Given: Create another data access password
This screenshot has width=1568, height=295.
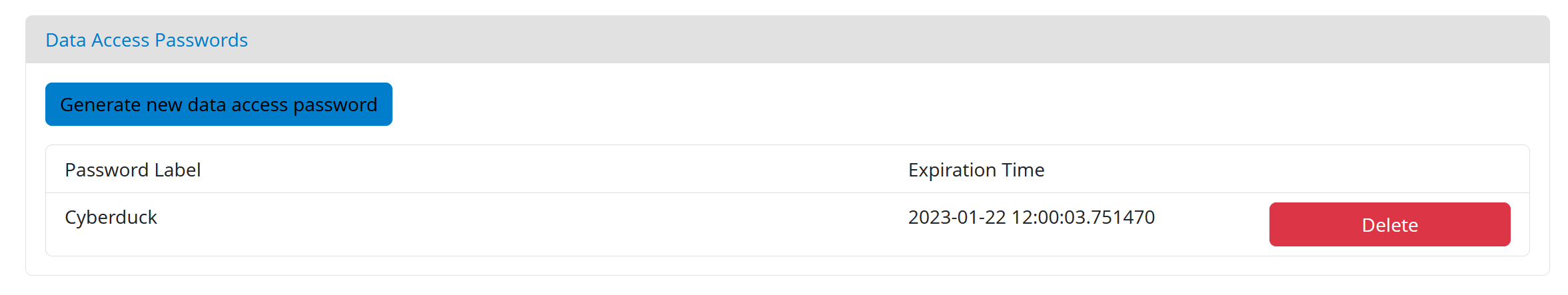Looking at the screenshot, I should coord(219,105).
